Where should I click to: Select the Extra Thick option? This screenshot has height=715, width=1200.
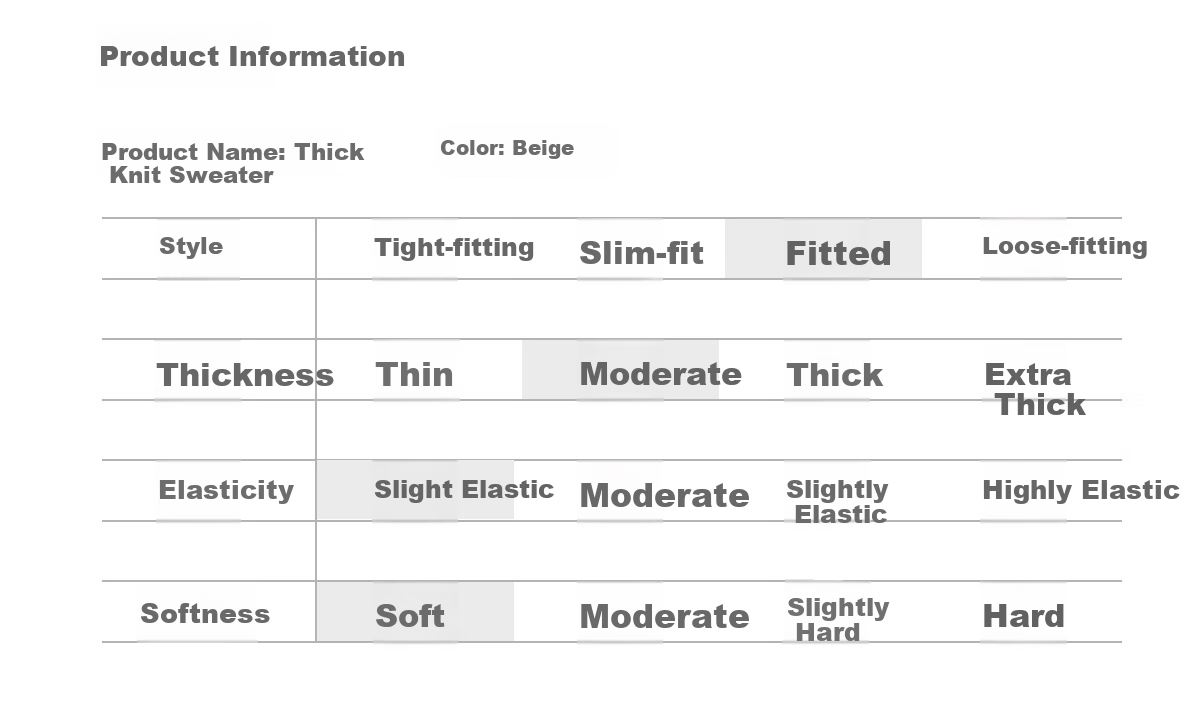[1034, 390]
